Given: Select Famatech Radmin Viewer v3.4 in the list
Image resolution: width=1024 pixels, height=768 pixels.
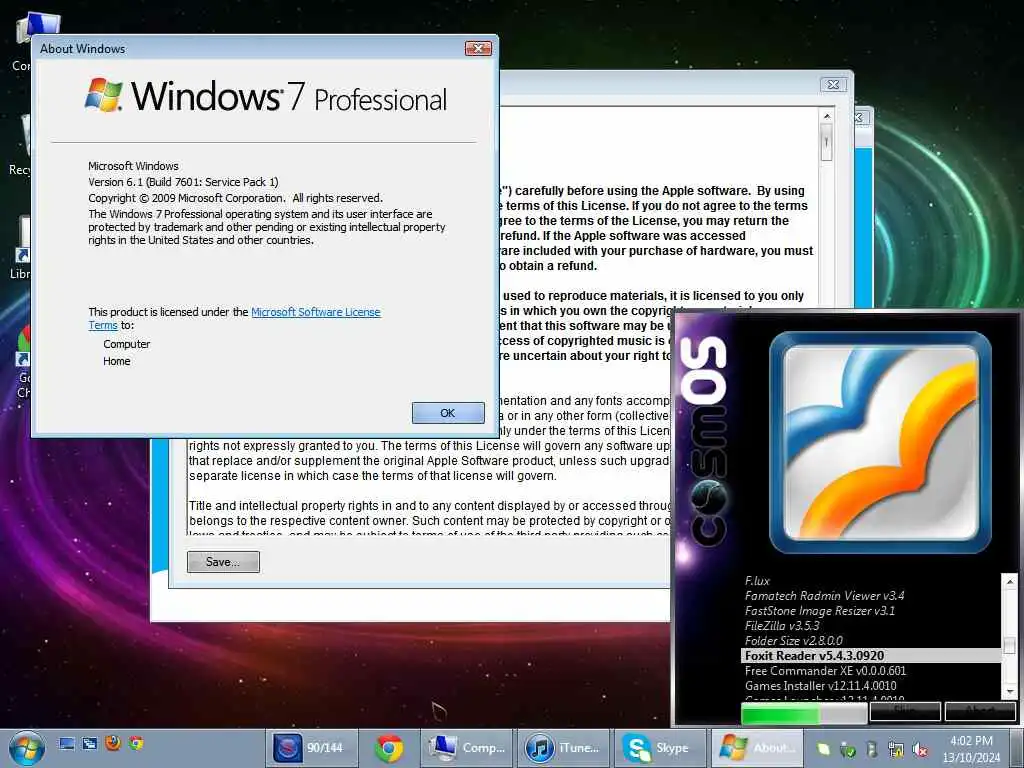Looking at the screenshot, I should tap(824, 596).
